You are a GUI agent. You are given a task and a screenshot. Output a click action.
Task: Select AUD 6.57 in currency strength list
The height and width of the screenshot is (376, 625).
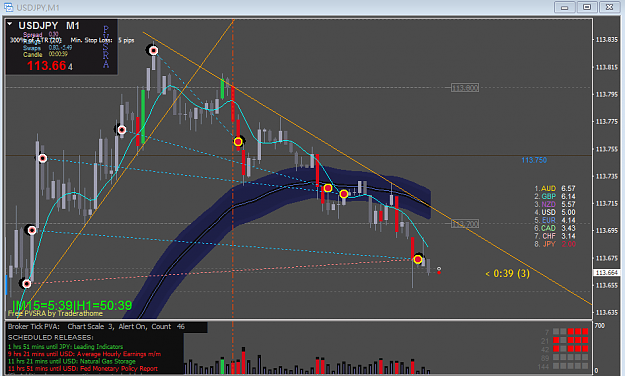click(x=555, y=189)
